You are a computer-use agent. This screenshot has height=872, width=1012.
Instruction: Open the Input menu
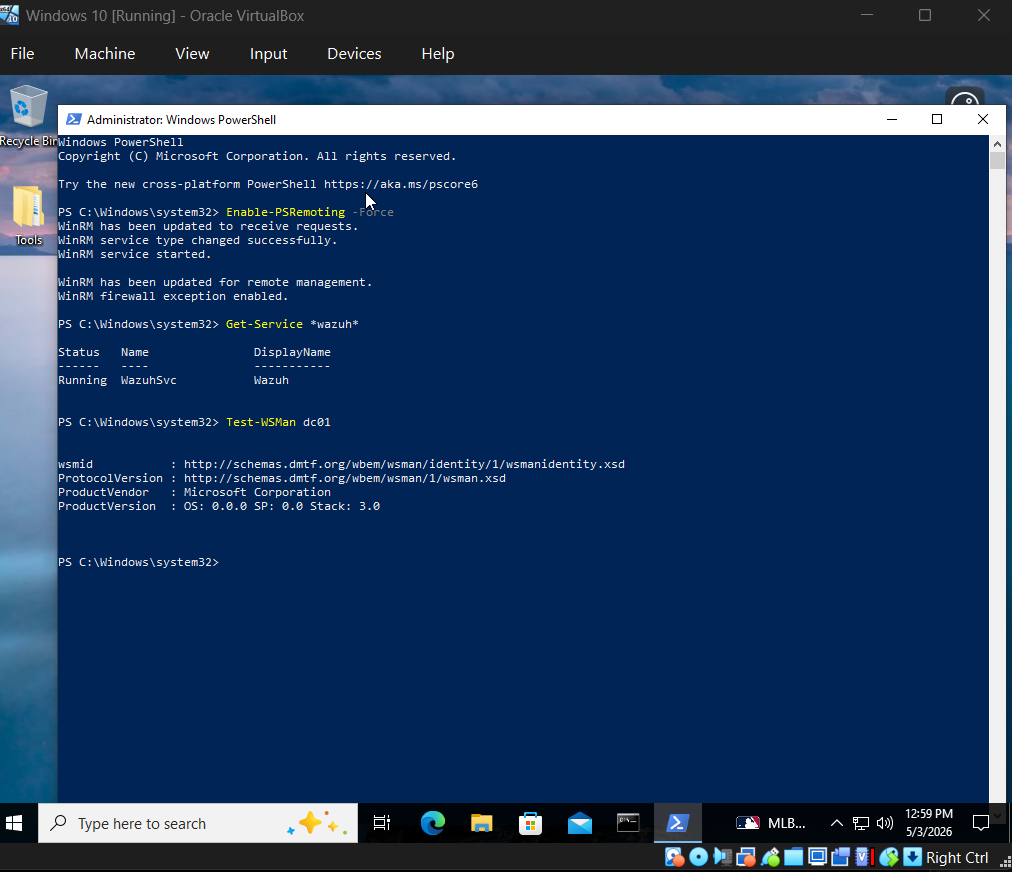click(x=268, y=54)
